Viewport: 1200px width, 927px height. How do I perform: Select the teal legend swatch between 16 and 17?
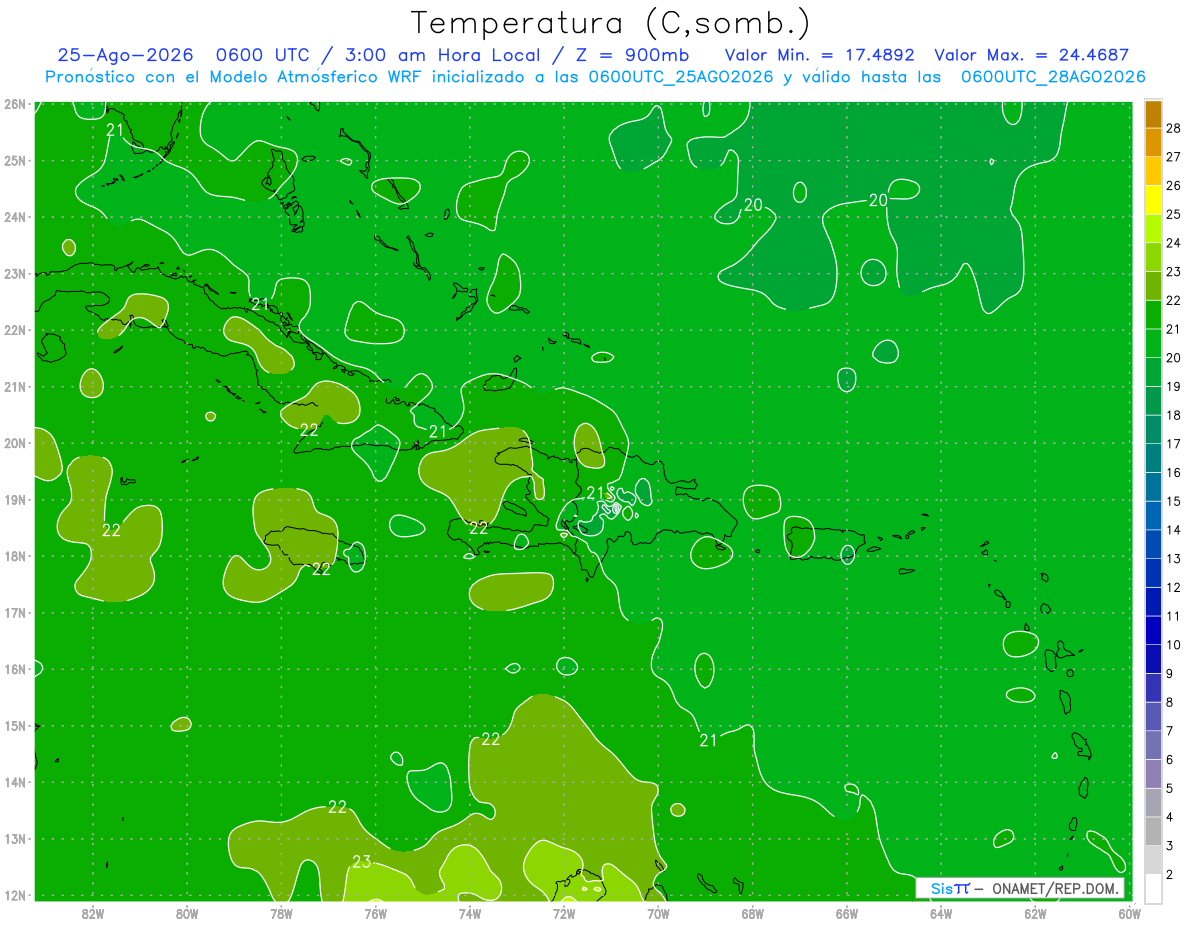click(x=1153, y=458)
